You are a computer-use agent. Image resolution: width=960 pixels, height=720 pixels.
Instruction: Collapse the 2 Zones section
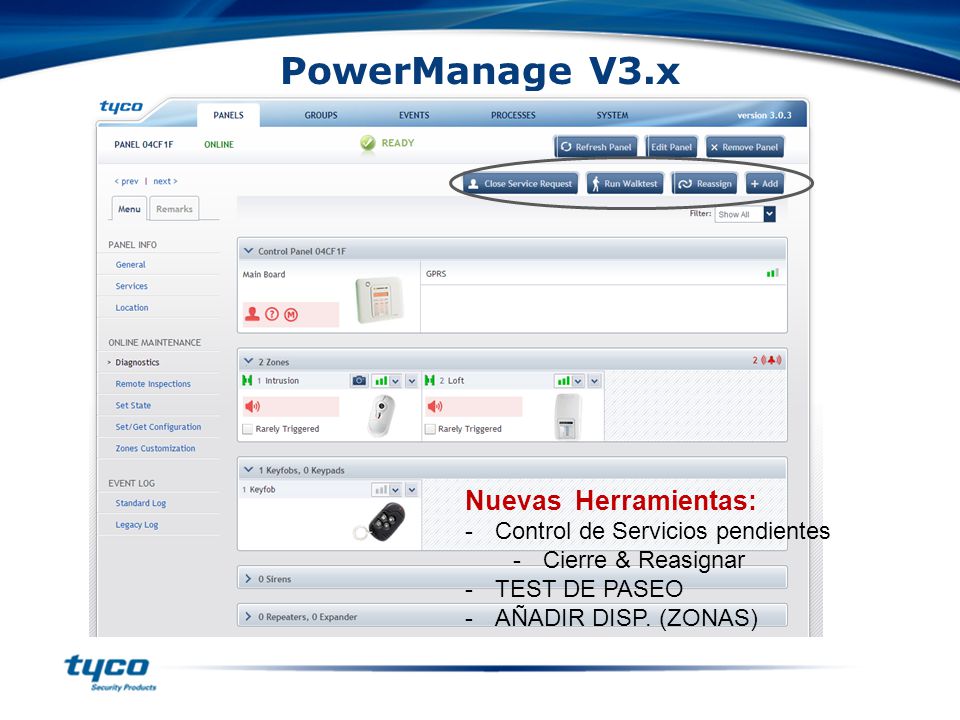[249, 361]
